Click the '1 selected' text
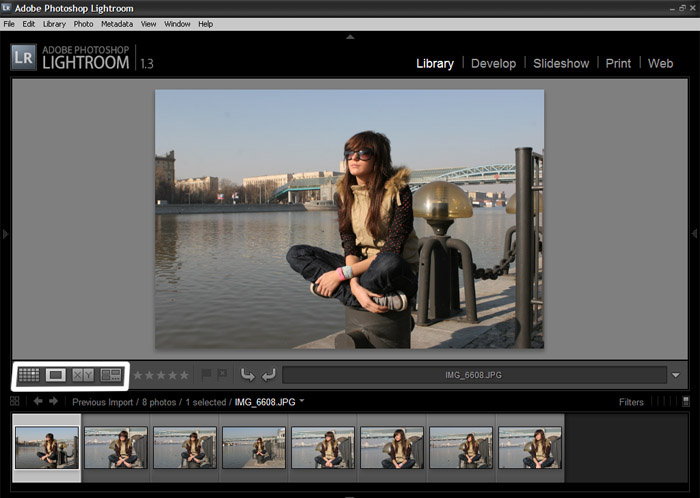Image resolution: width=700 pixels, height=498 pixels. pos(206,402)
